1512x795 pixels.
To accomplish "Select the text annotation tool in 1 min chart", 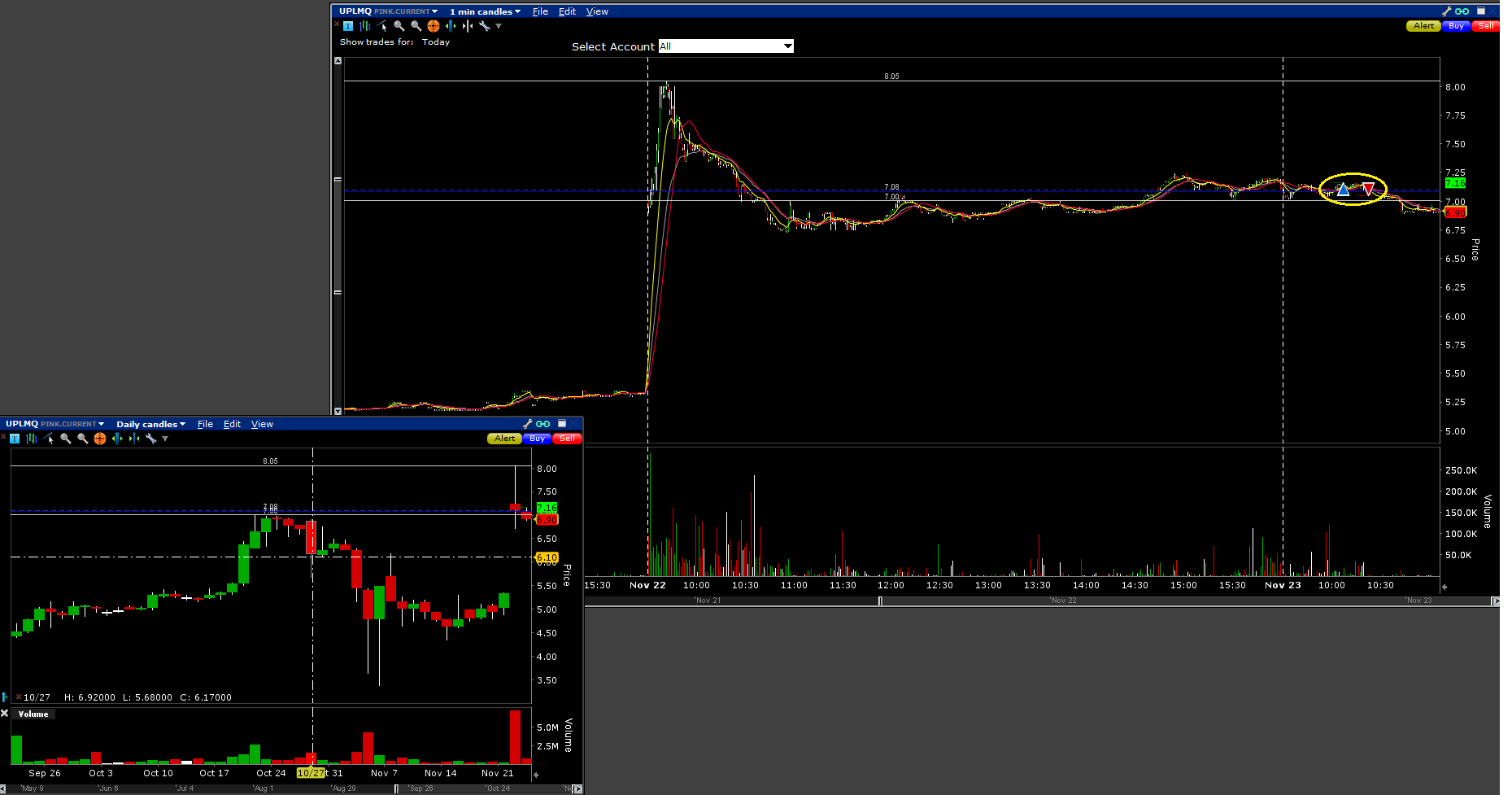I will click(348, 26).
